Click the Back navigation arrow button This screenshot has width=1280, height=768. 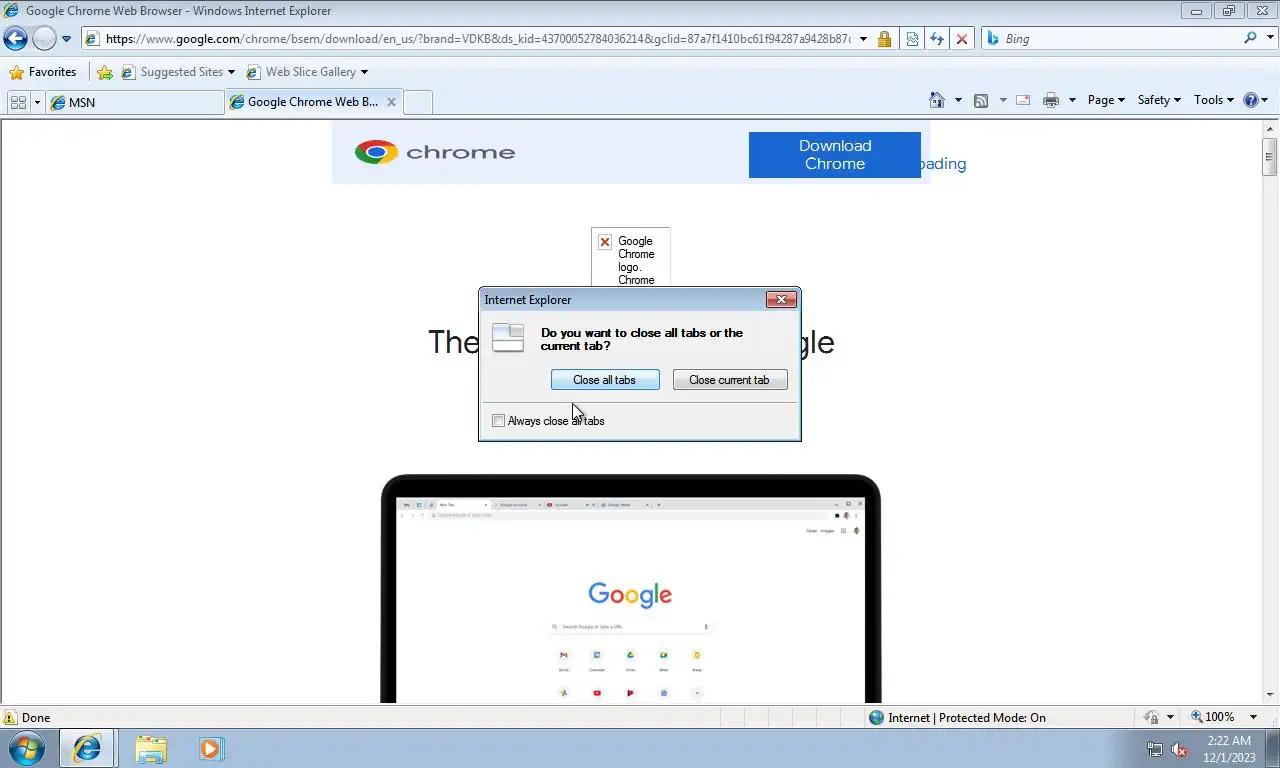[16, 39]
